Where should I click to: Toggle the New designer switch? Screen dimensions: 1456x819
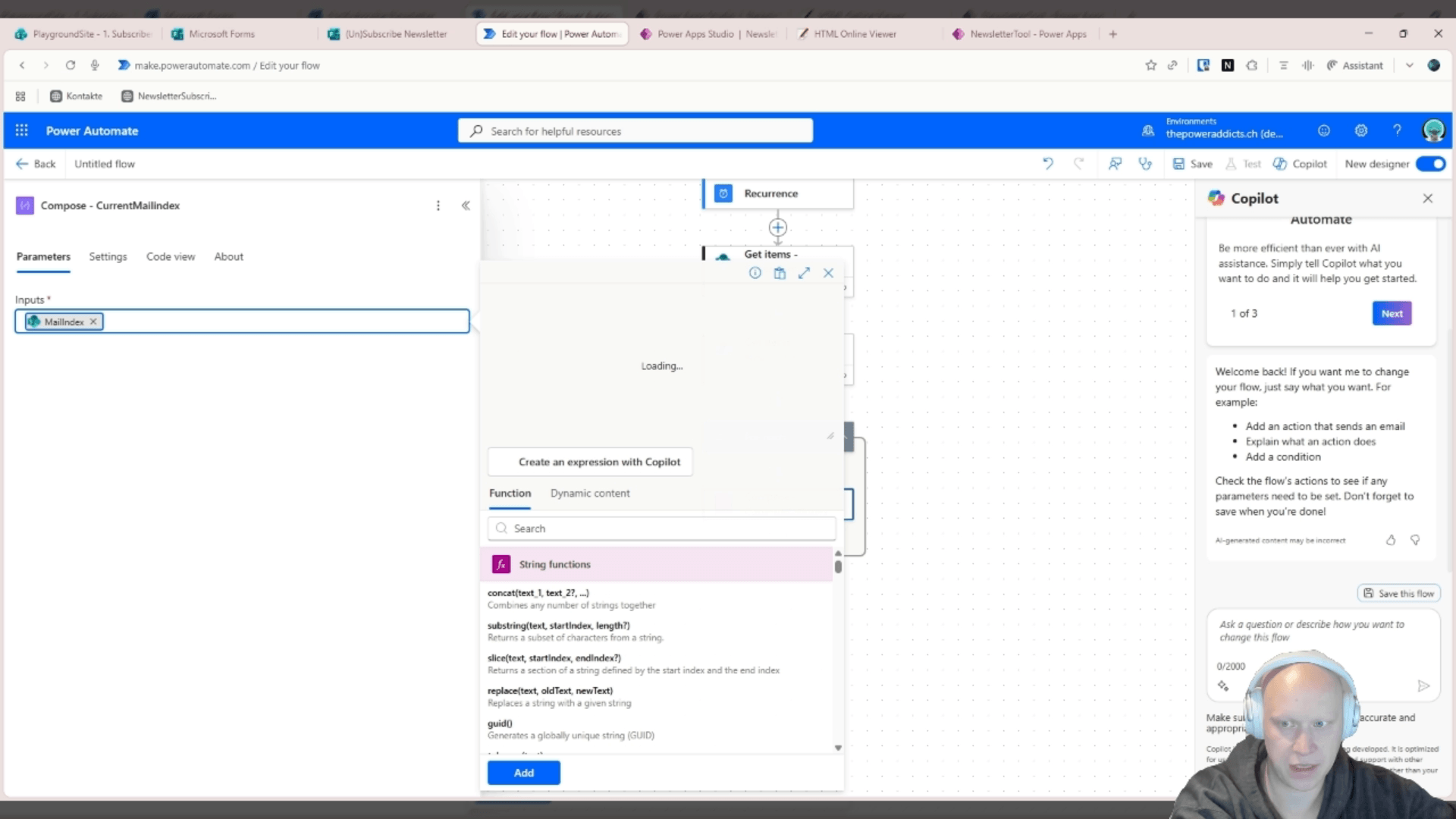(1430, 164)
